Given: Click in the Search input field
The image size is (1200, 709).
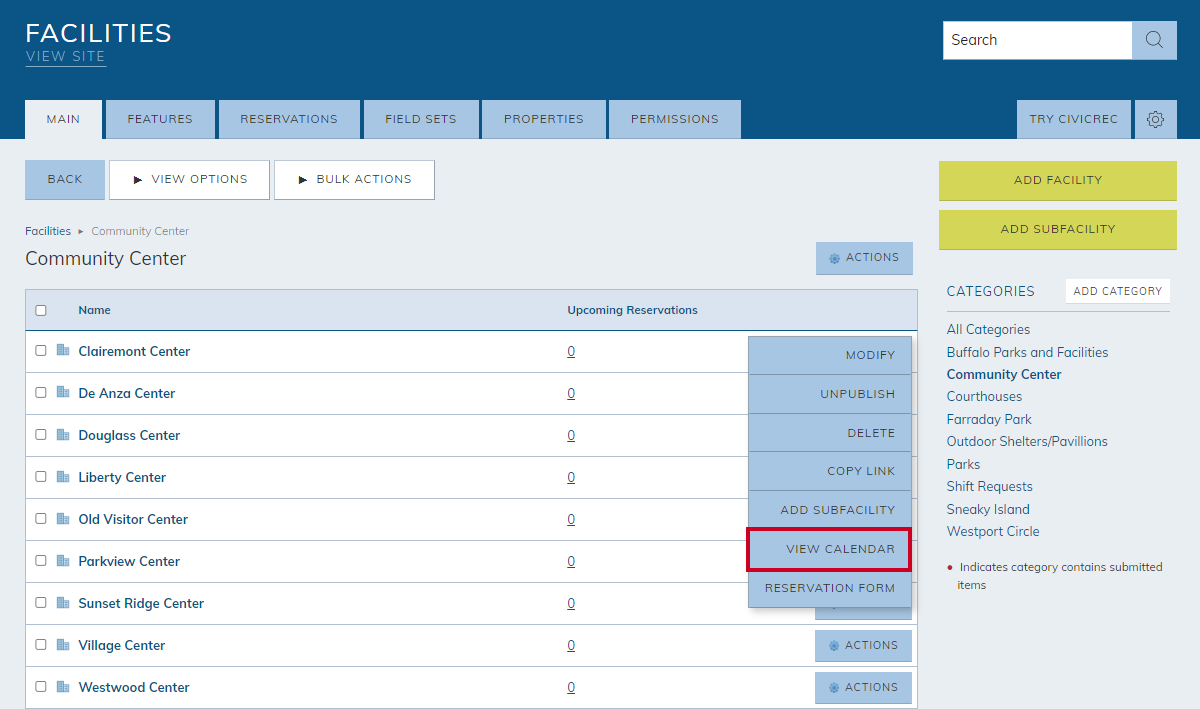Looking at the screenshot, I should pyautogui.click(x=1037, y=40).
